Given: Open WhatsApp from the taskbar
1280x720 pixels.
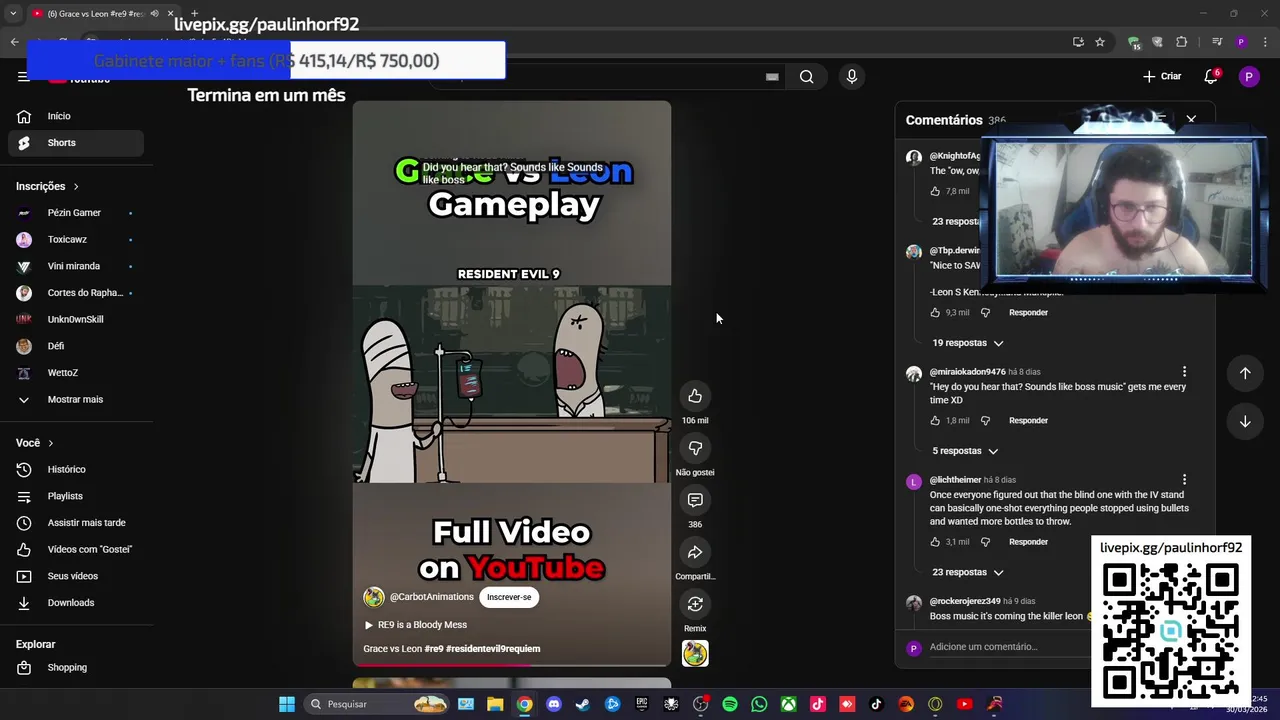Looking at the screenshot, I should [x=759, y=704].
